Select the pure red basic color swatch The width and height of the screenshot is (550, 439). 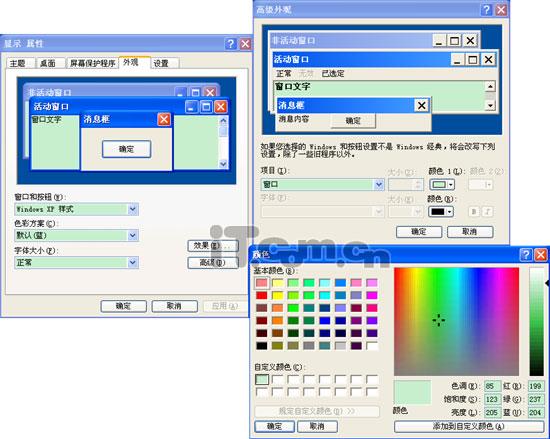pos(261,295)
